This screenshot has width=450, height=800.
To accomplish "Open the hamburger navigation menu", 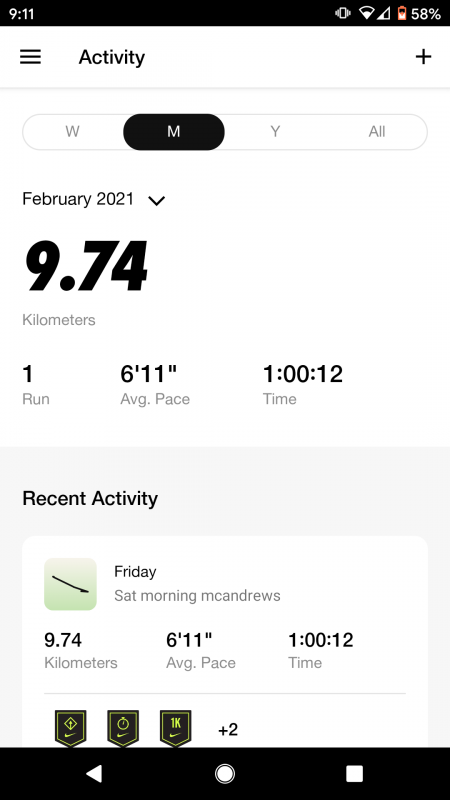I will (x=31, y=57).
